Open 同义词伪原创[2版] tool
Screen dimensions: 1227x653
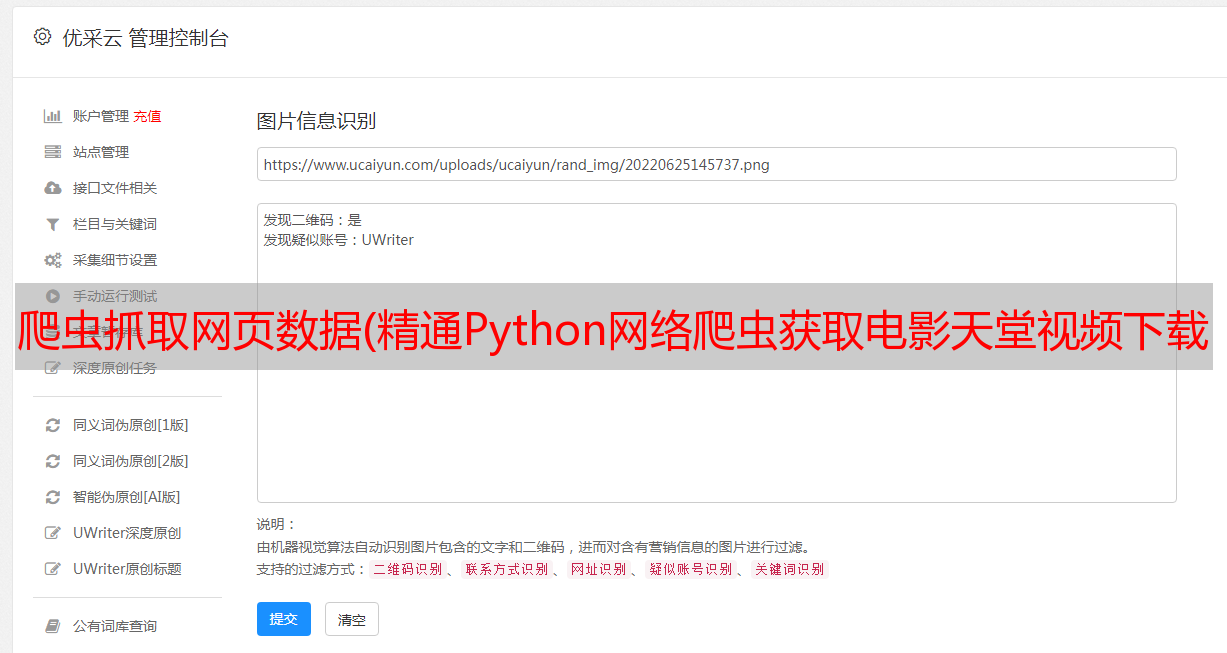click(x=130, y=461)
